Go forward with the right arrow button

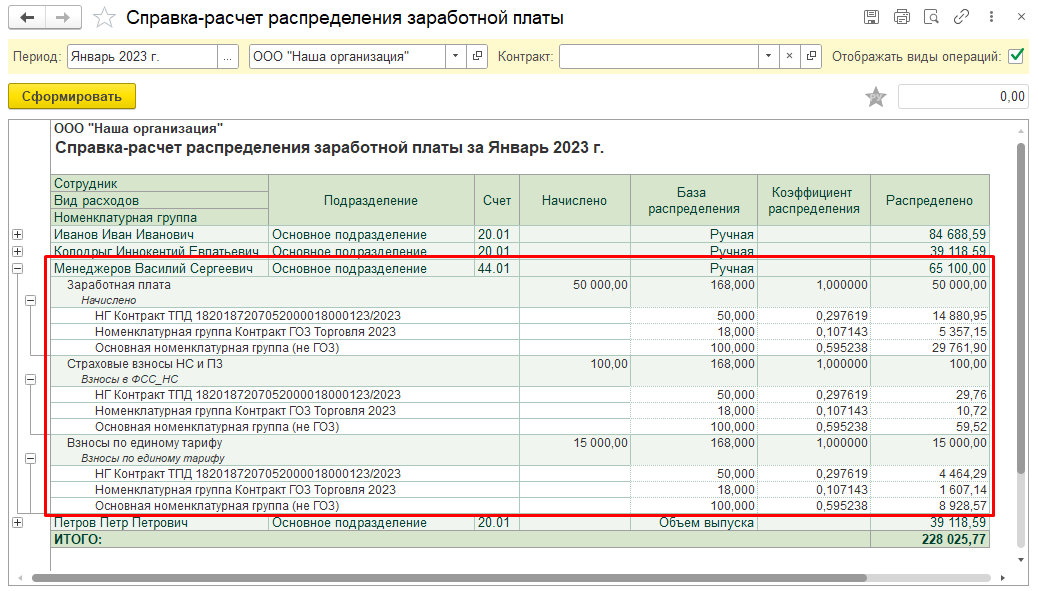click(63, 18)
